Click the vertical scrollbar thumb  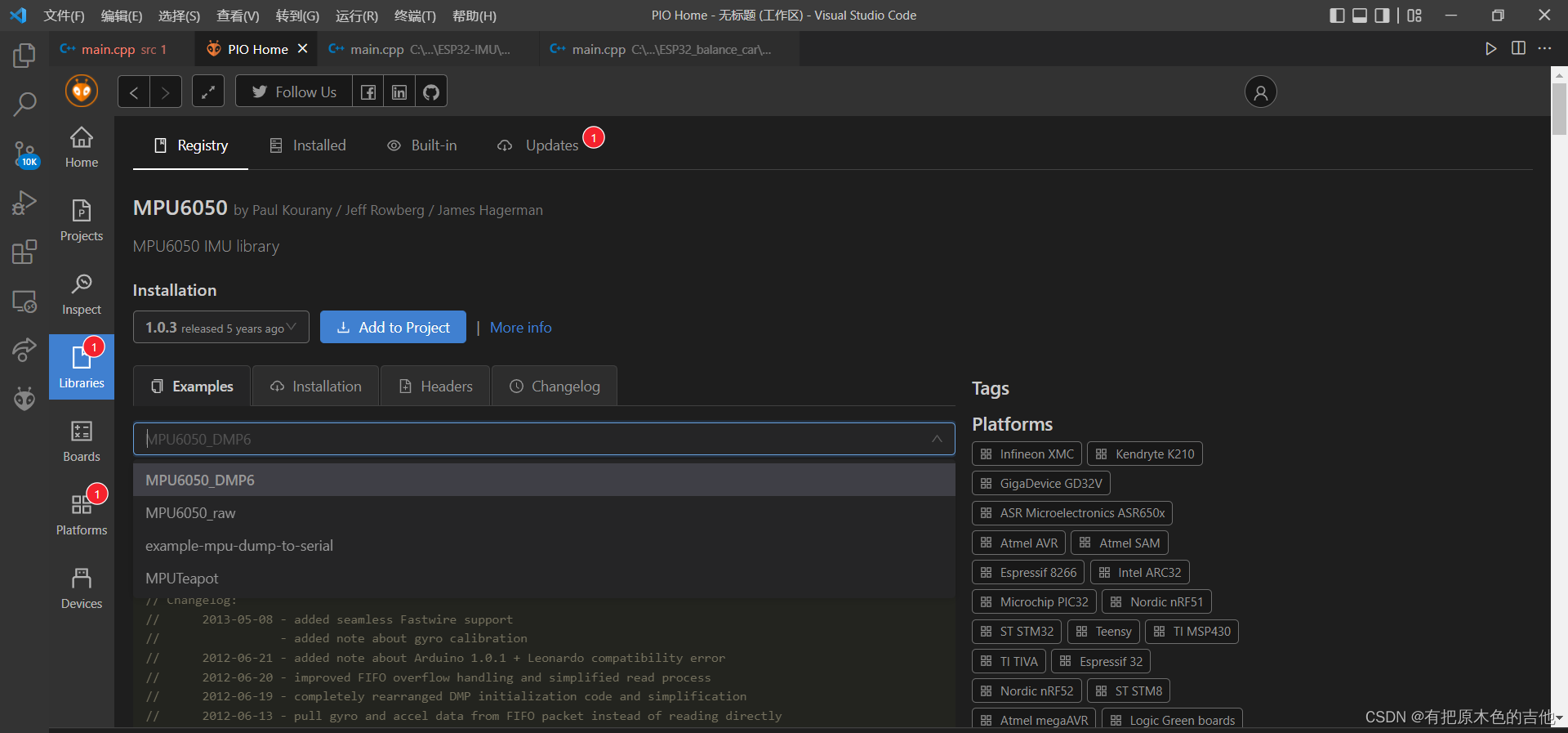click(1559, 108)
